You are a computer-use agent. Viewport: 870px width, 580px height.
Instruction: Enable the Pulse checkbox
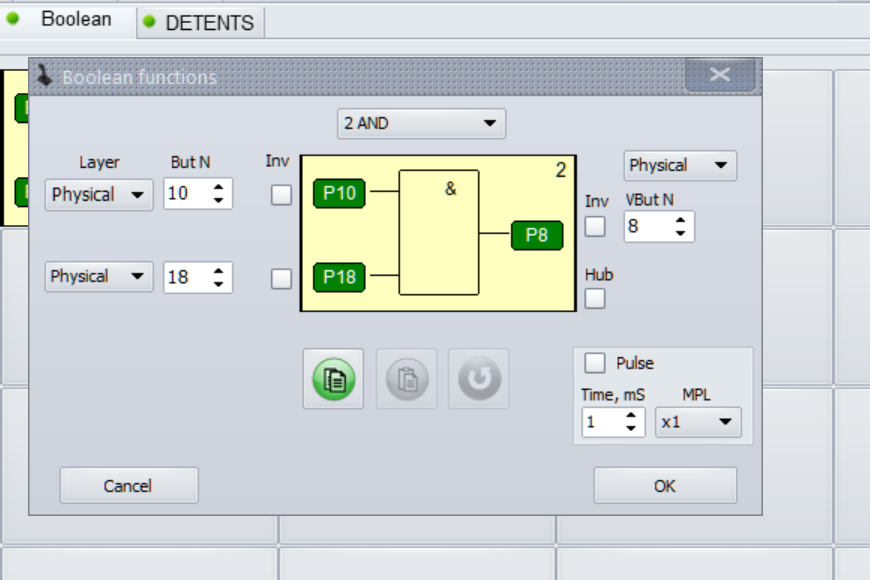point(595,363)
